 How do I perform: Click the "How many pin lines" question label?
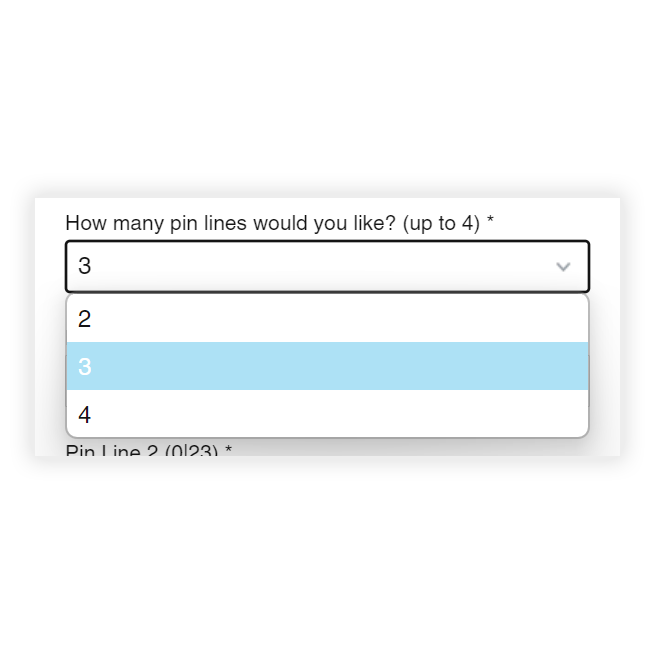point(279,223)
